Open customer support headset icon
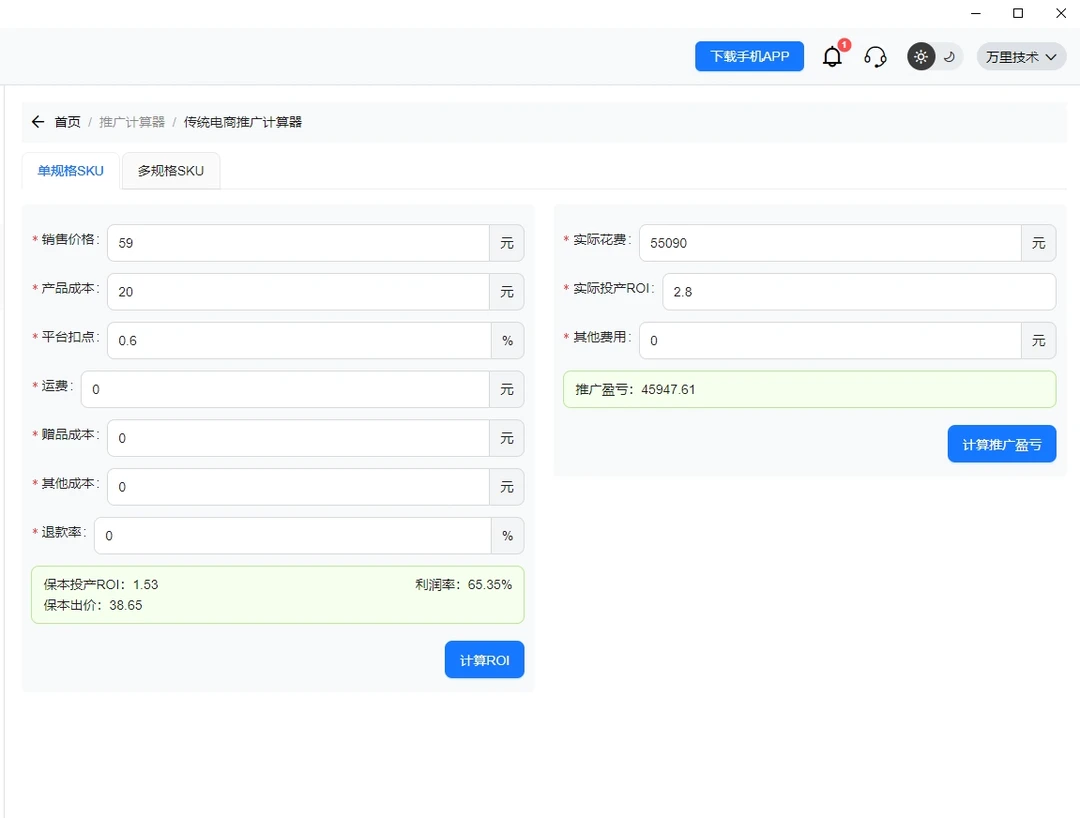This screenshot has width=1080, height=818. pos(875,57)
